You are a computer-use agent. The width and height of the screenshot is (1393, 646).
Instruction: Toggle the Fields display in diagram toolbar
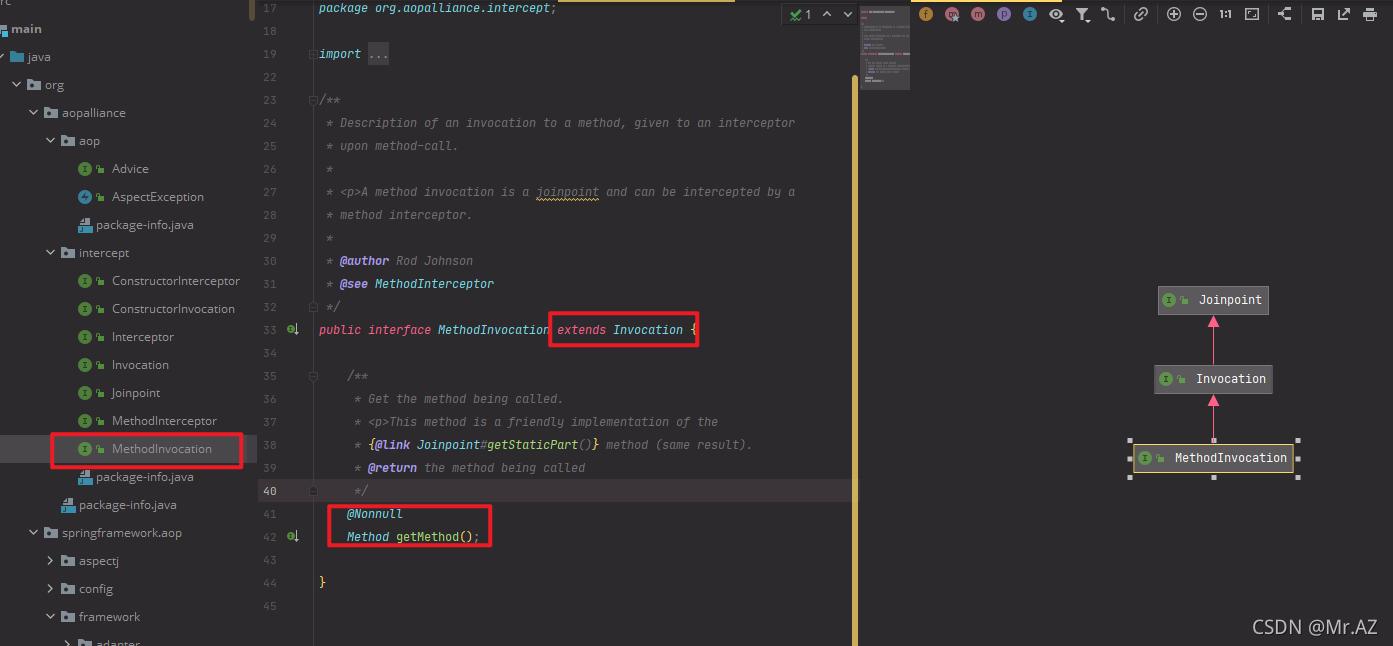[x=926, y=14]
